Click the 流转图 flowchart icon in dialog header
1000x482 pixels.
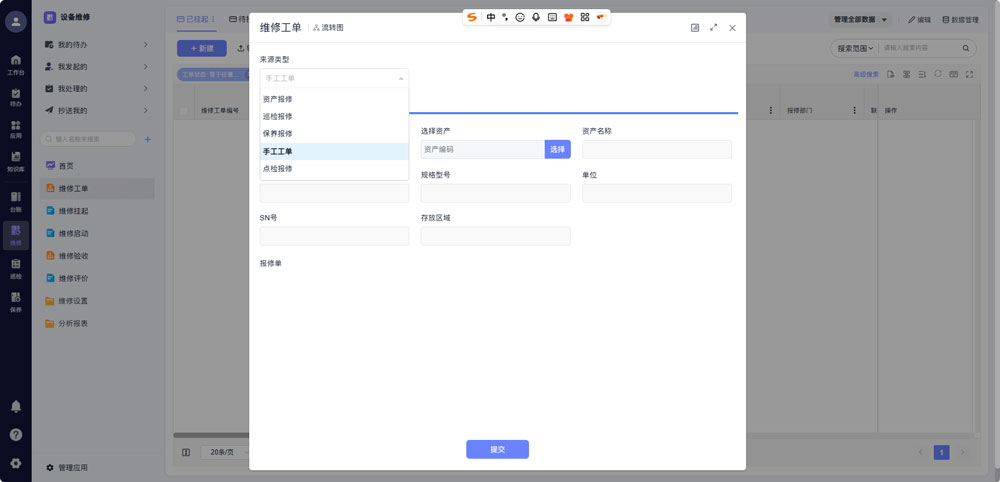click(317, 28)
